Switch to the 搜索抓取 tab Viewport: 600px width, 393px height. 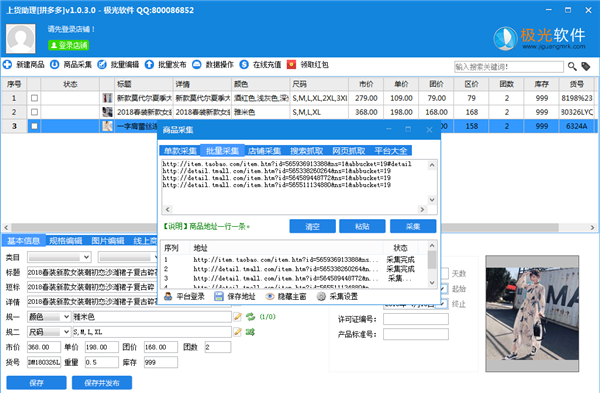pos(307,151)
